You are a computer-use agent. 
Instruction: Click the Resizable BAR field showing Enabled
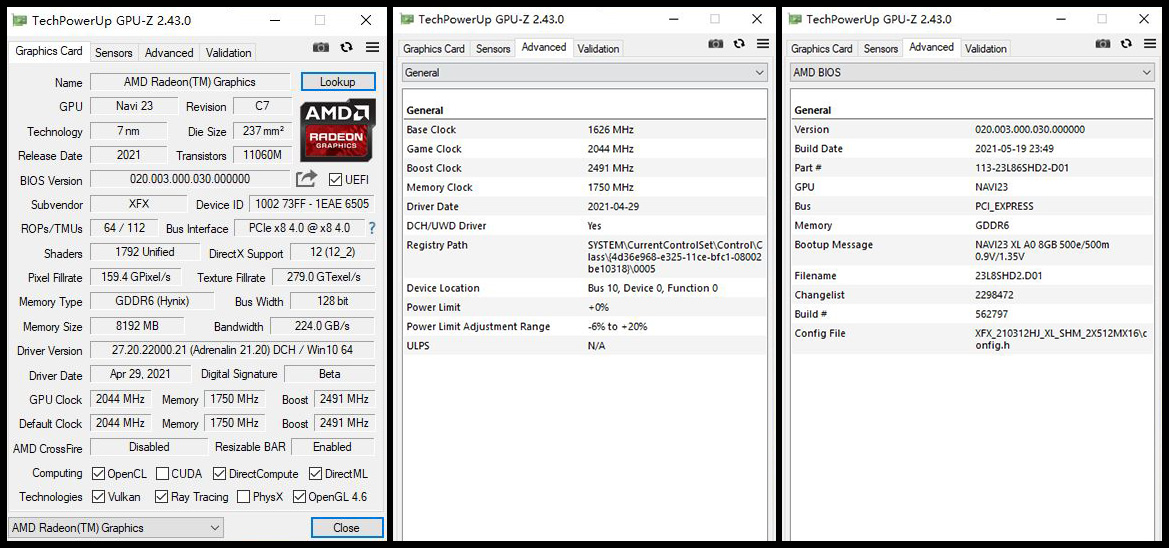pyautogui.click(x=333, y=447)
